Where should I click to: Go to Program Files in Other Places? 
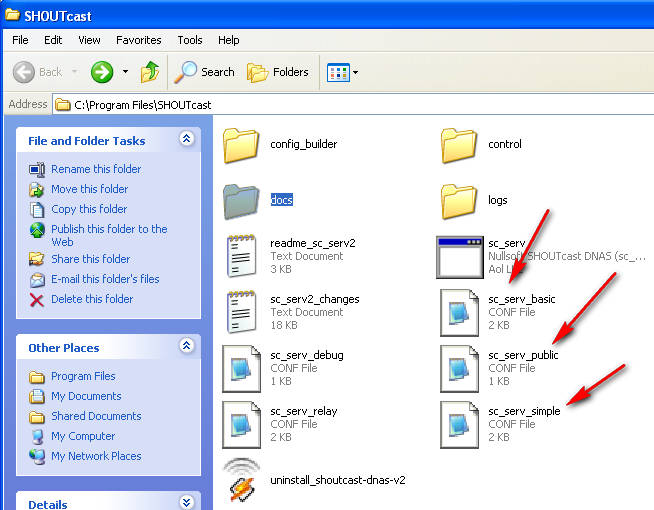click(x=83, y=376)
